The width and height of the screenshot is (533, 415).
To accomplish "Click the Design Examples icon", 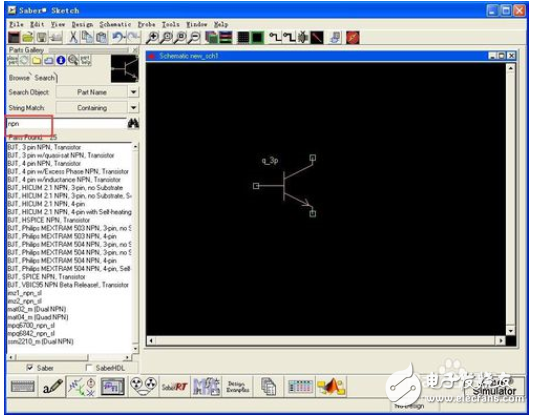I will click(238, 387).
